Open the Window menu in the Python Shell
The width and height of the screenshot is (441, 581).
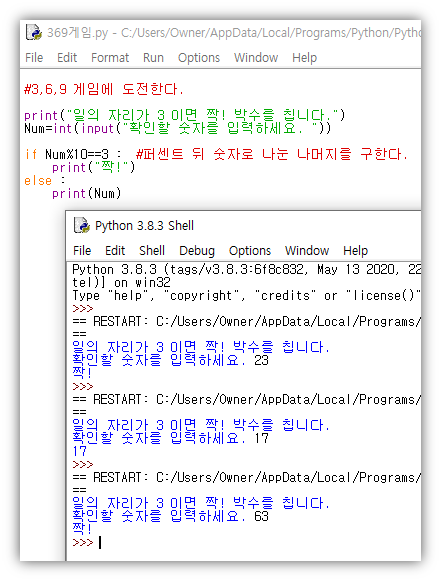[x=307, y=251]
